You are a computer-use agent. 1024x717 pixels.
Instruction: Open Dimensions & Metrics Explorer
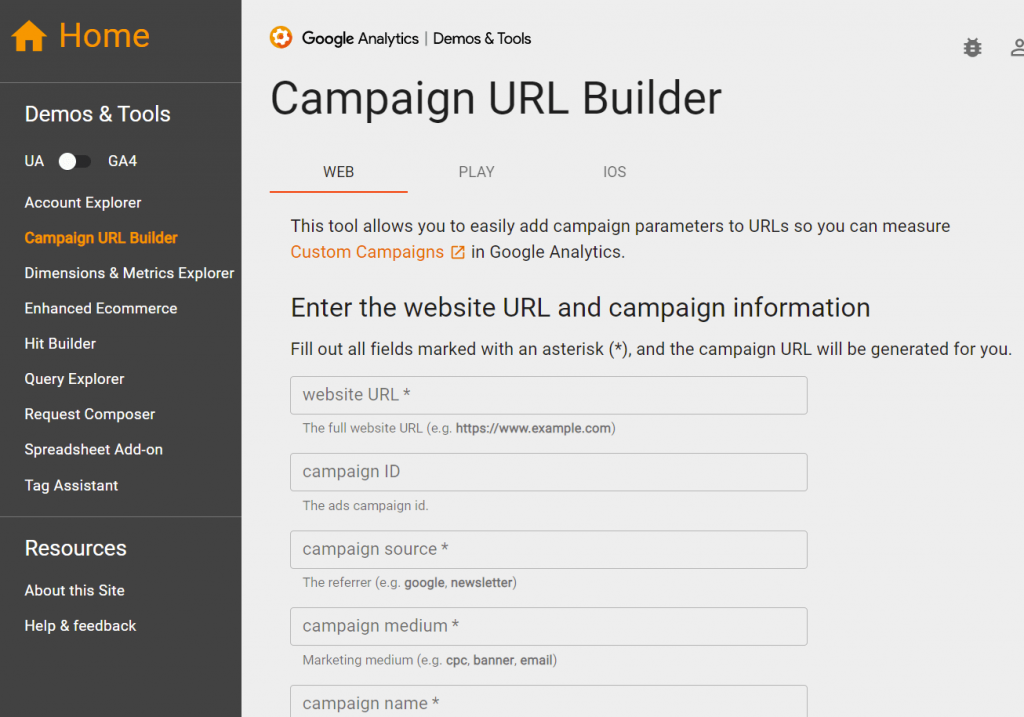(x=129, y=272)
